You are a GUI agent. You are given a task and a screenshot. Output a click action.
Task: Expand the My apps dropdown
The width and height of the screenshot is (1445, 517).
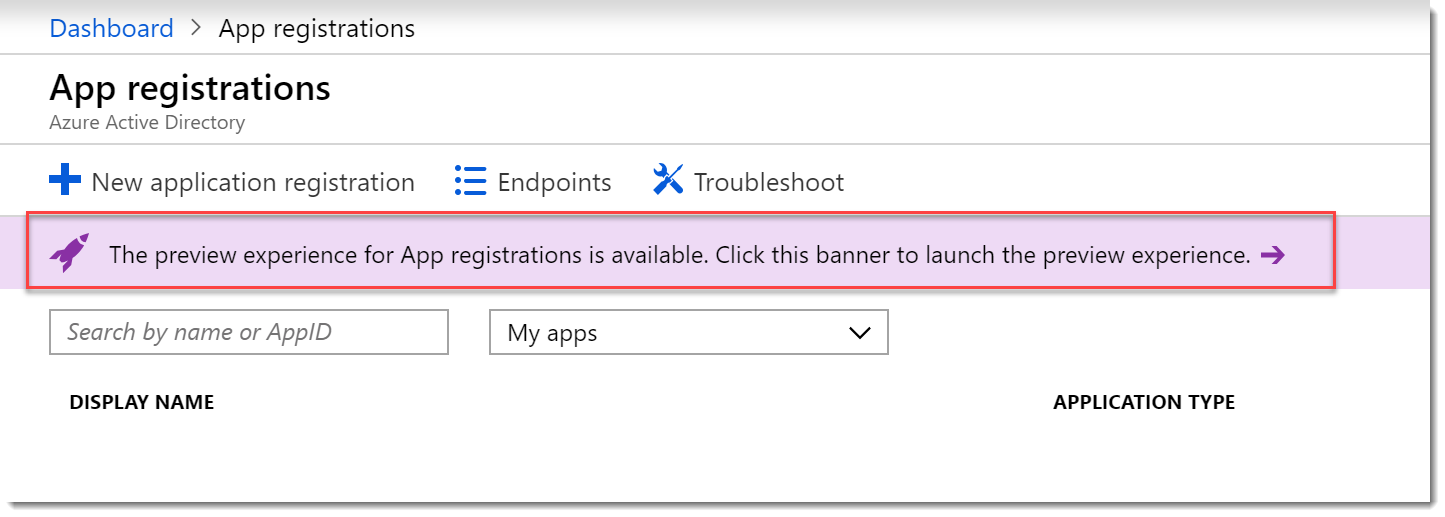click(689, 332)
